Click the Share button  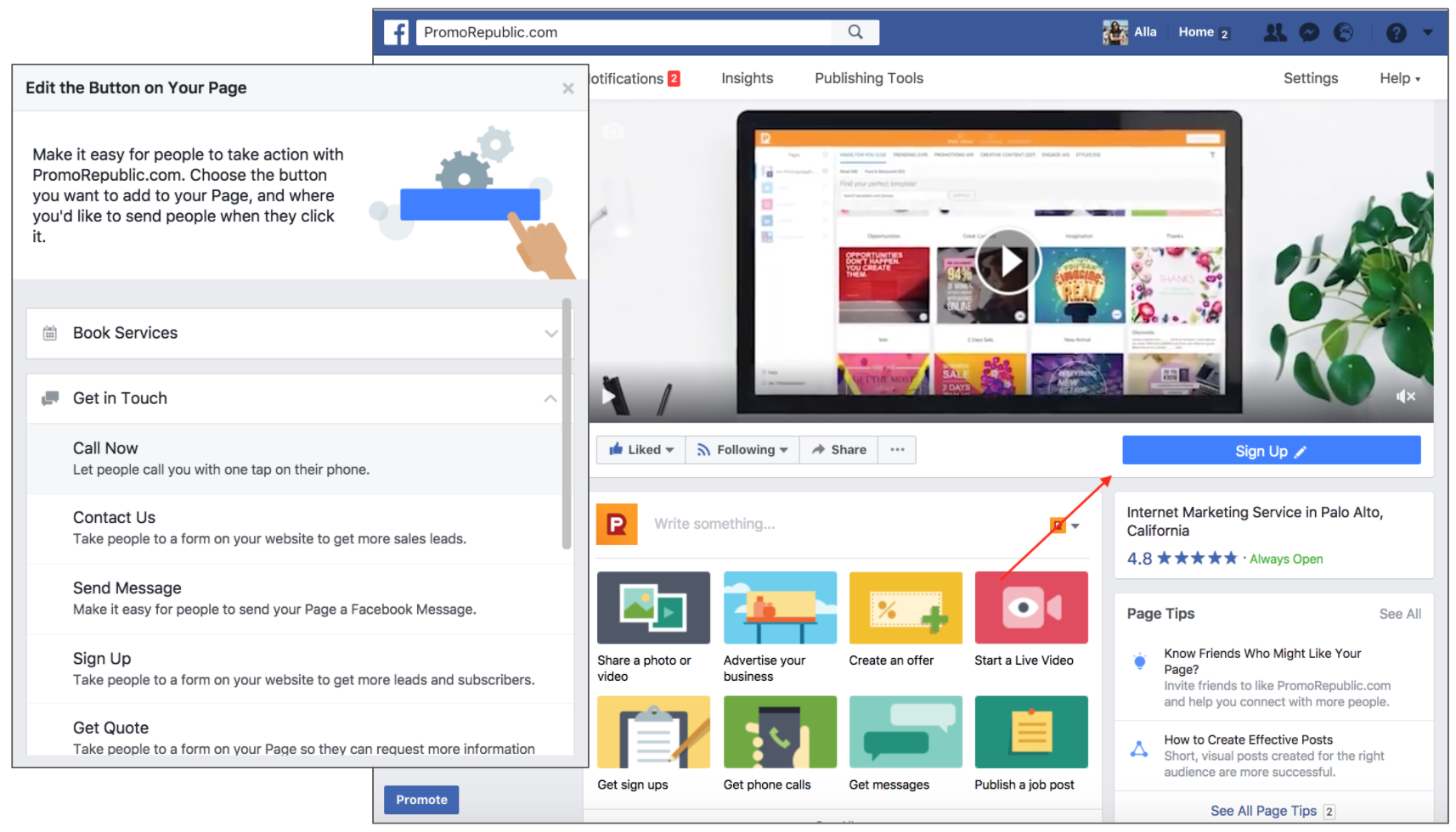(x=838, y=450)
